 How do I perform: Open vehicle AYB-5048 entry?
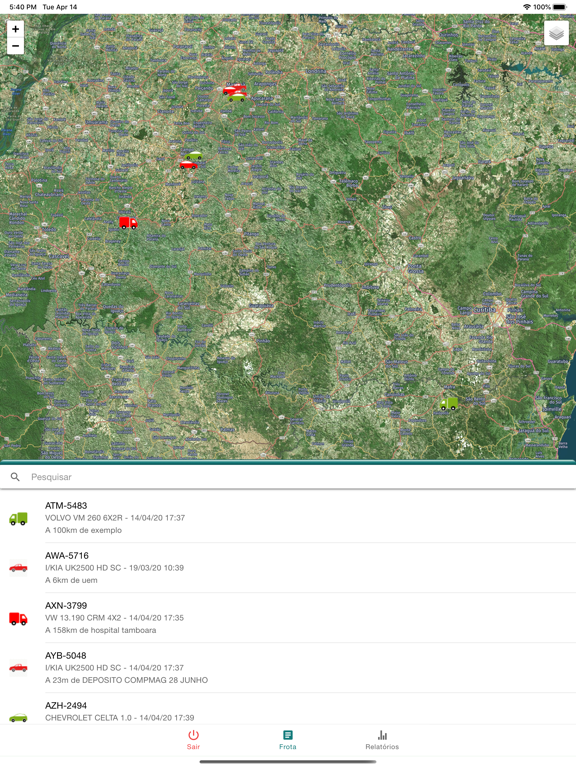click(x=288, y=668)
